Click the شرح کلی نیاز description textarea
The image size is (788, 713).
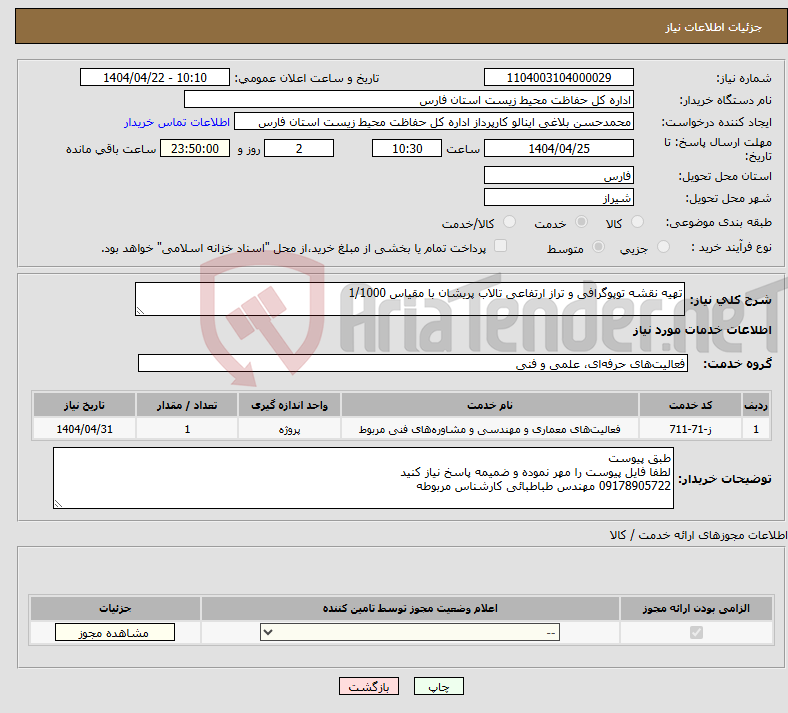(410, 299)
